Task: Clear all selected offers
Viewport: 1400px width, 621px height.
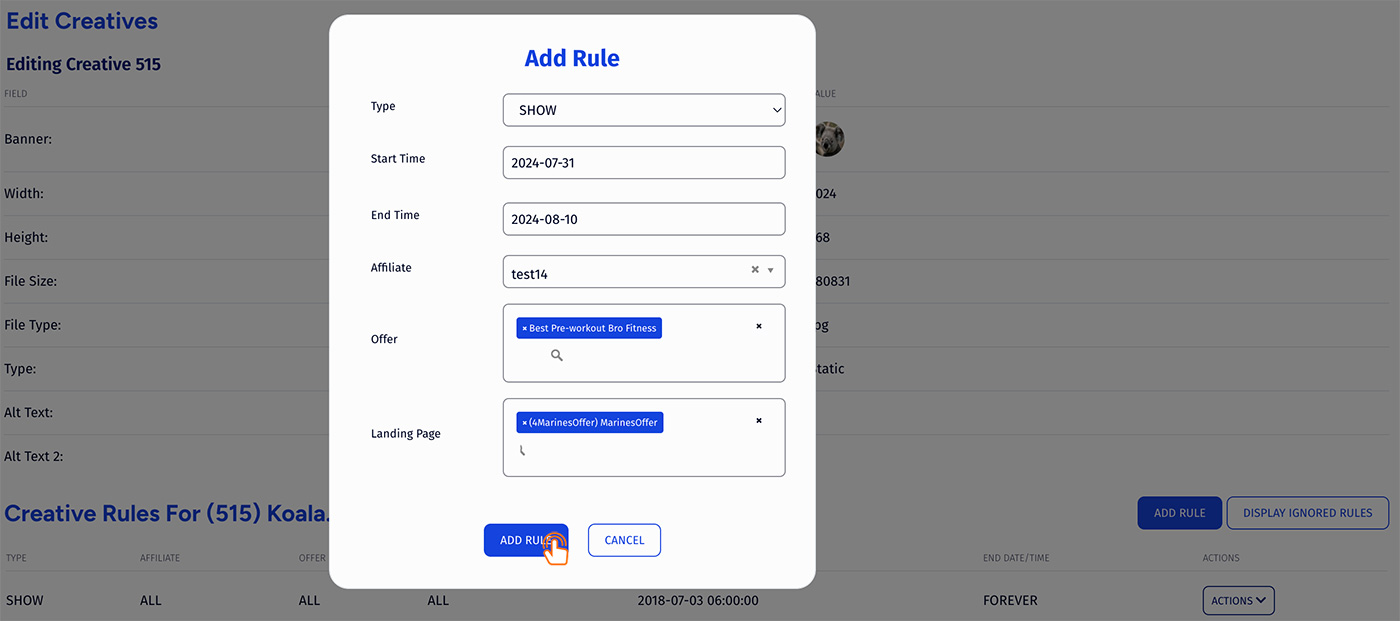Action: (x=759, y=326)
